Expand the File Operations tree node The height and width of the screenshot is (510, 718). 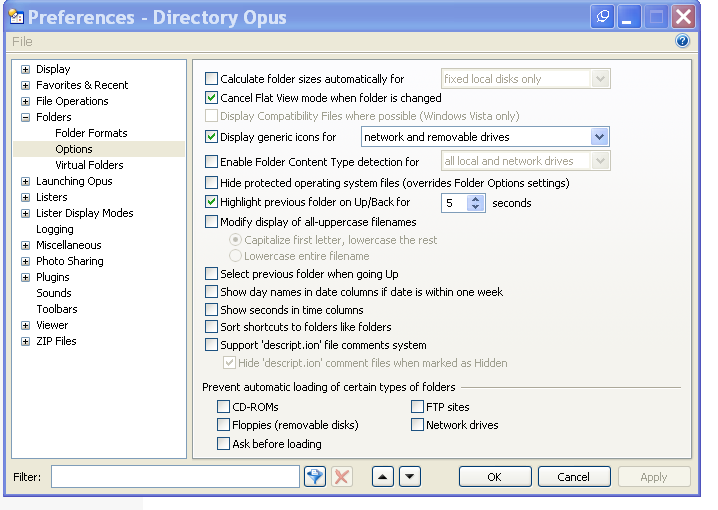26,102
